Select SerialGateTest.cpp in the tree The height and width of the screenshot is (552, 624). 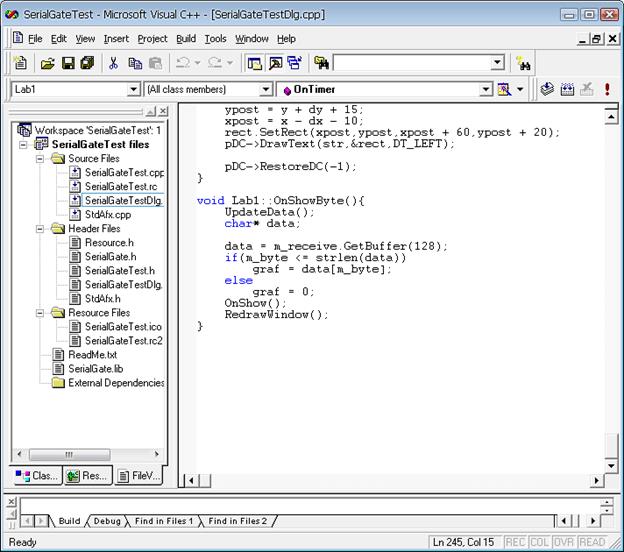[x=124, y=173]
